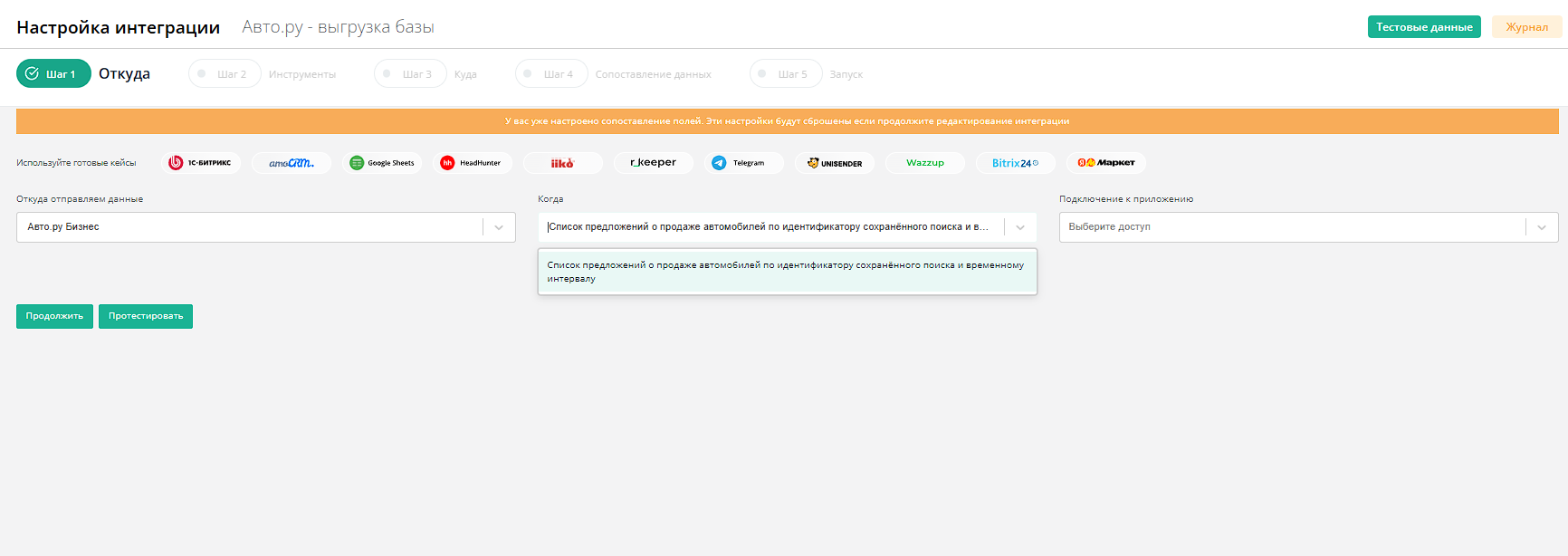This screenshot has width=1568, height=556.
Task: Click the Выберите доступ connection field
Action: (x=1309, y=227)
